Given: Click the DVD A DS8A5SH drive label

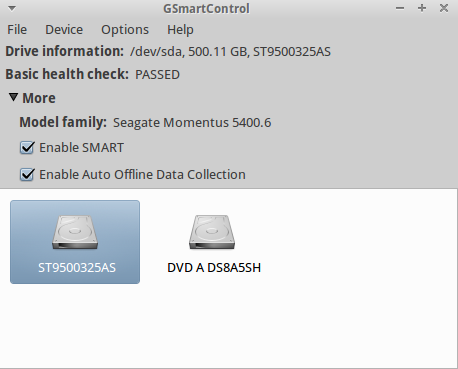Looking at the screenshot, I should (x=214, y=268).
